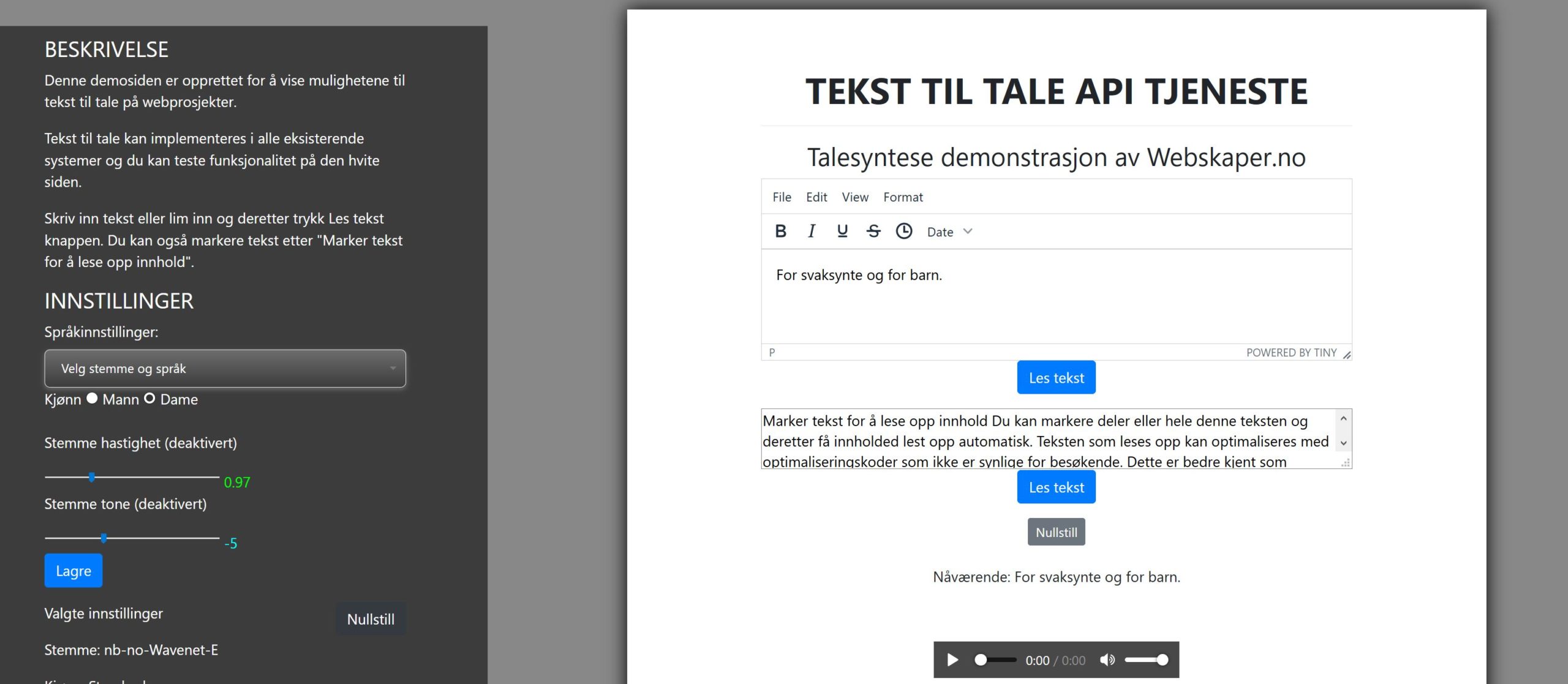This screenshot has height=684, width=1568.
Task: Click the upper Les tekst button
Action: pyautogui.click(x=1056, y=377)
